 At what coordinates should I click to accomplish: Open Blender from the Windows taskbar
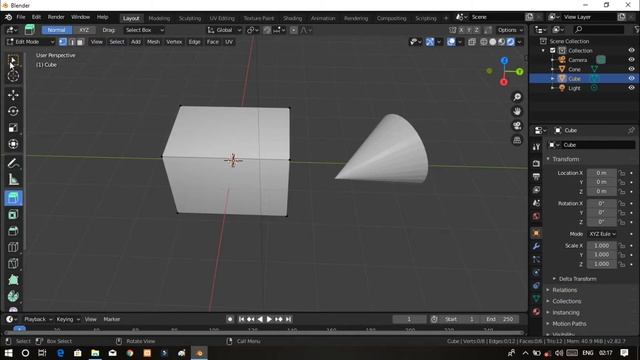click(199, 353)
